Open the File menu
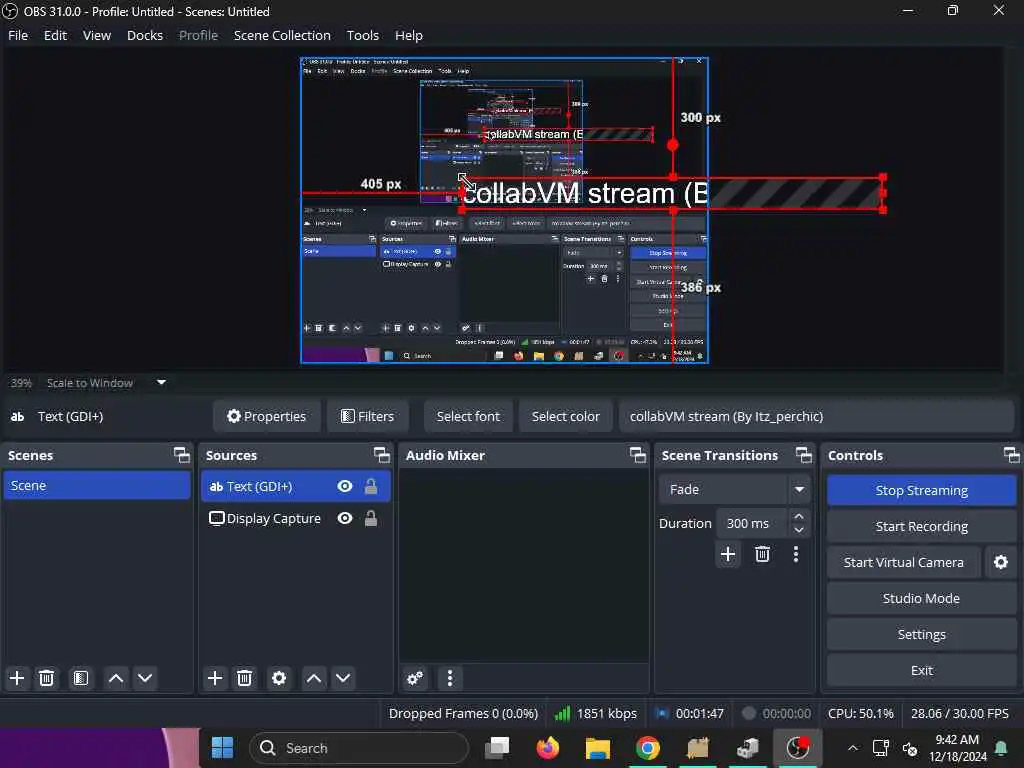This screenshot has height=768, width=1024. point(18,35)
